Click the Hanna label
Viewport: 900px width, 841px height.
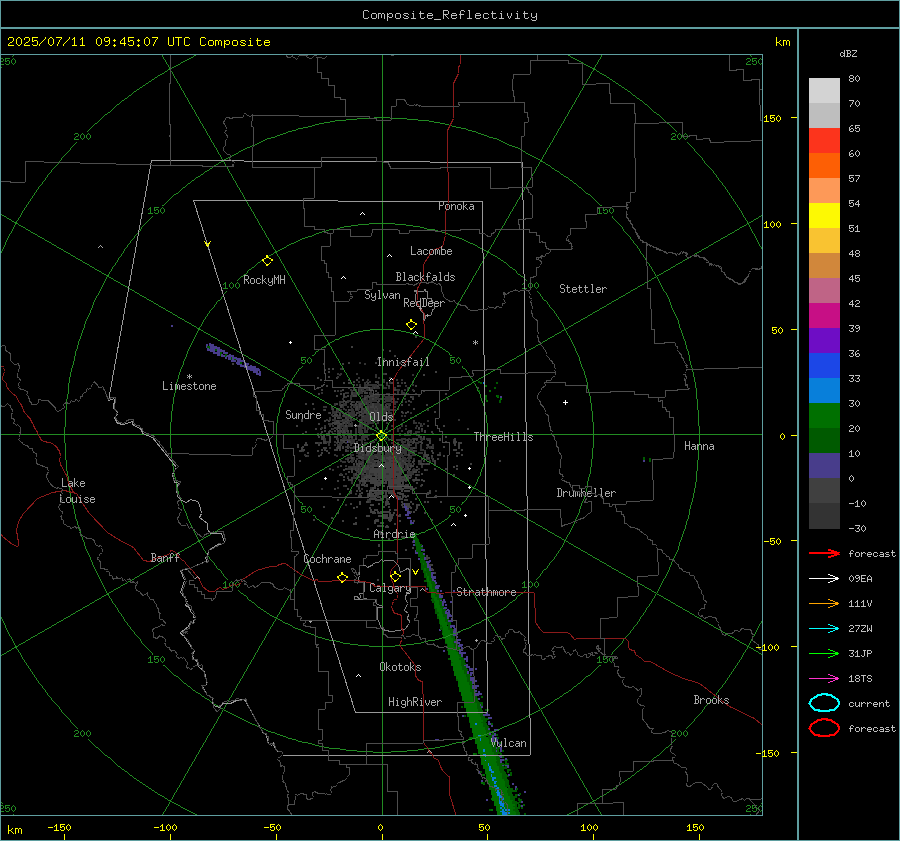[x=699, y=446]
